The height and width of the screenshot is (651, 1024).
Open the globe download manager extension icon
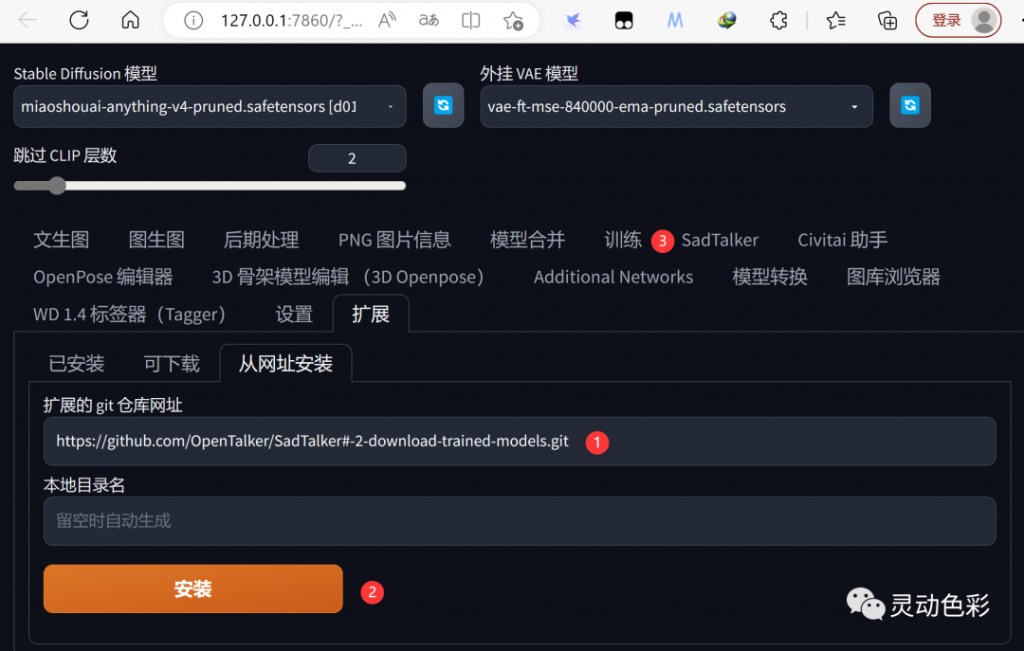727,21
